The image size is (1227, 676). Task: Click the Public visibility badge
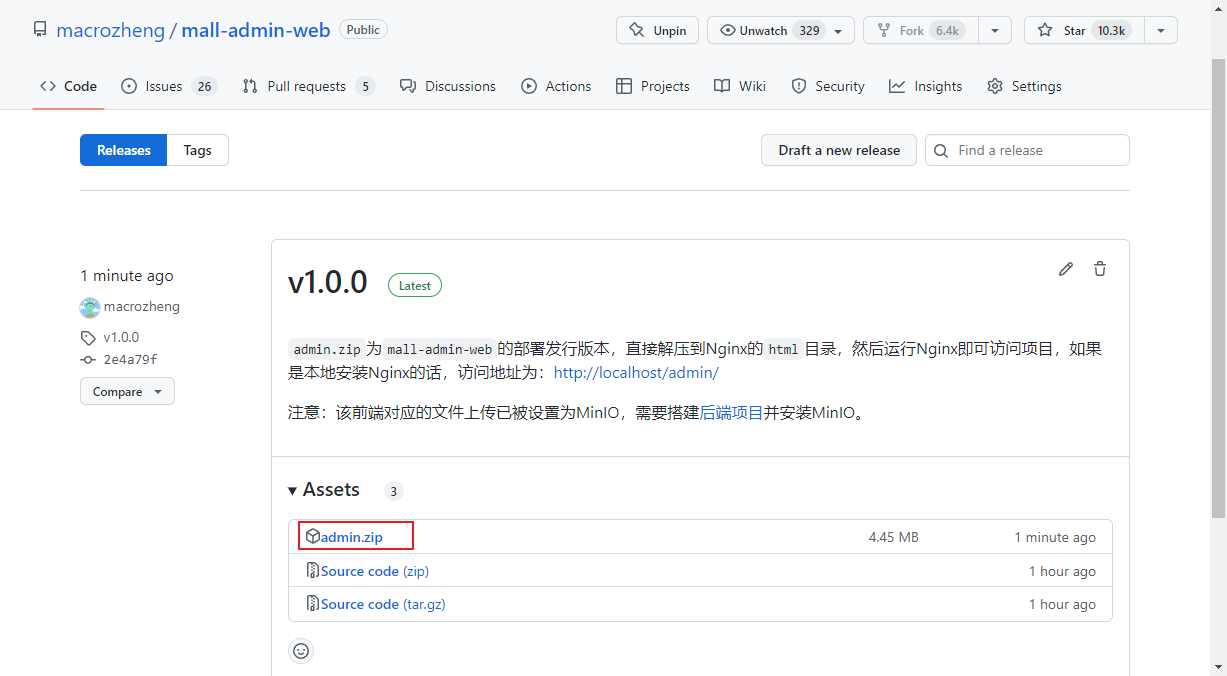(x=363, y=30)
